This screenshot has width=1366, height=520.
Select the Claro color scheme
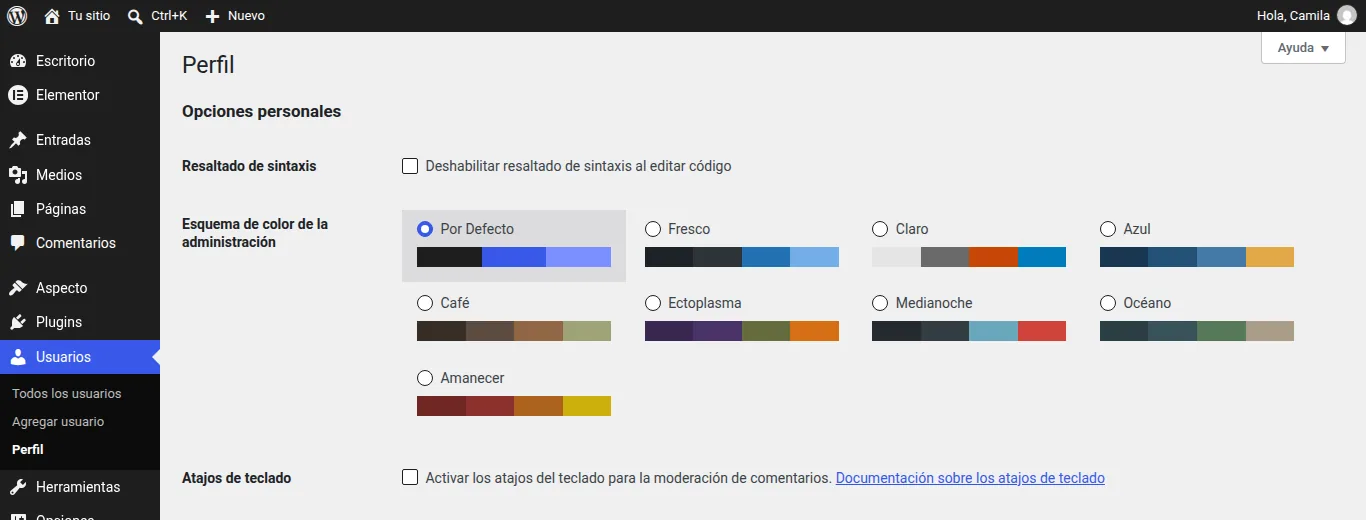point(880,229)
